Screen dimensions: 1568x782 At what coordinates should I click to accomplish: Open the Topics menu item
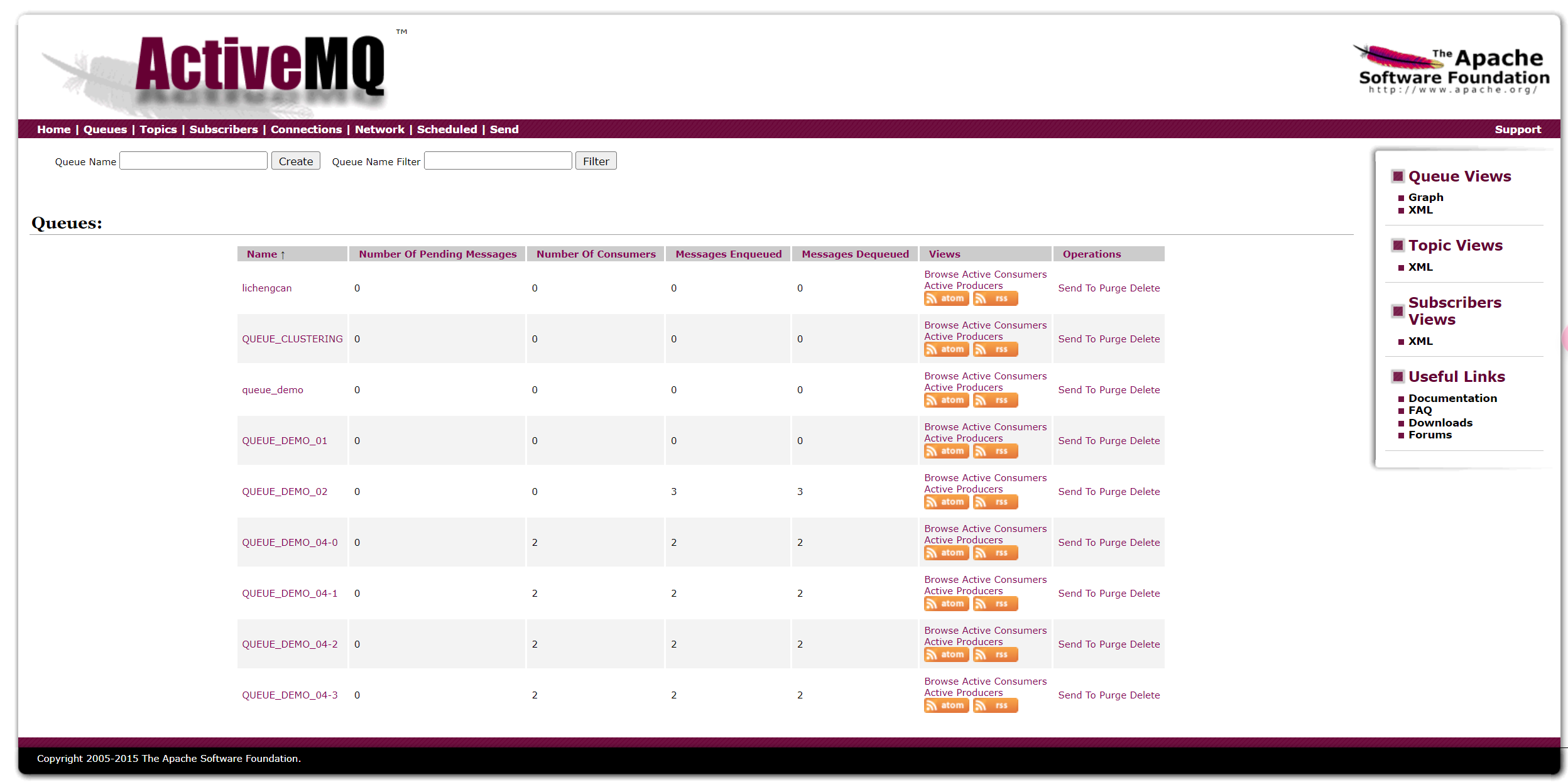(x=158, y=129)
